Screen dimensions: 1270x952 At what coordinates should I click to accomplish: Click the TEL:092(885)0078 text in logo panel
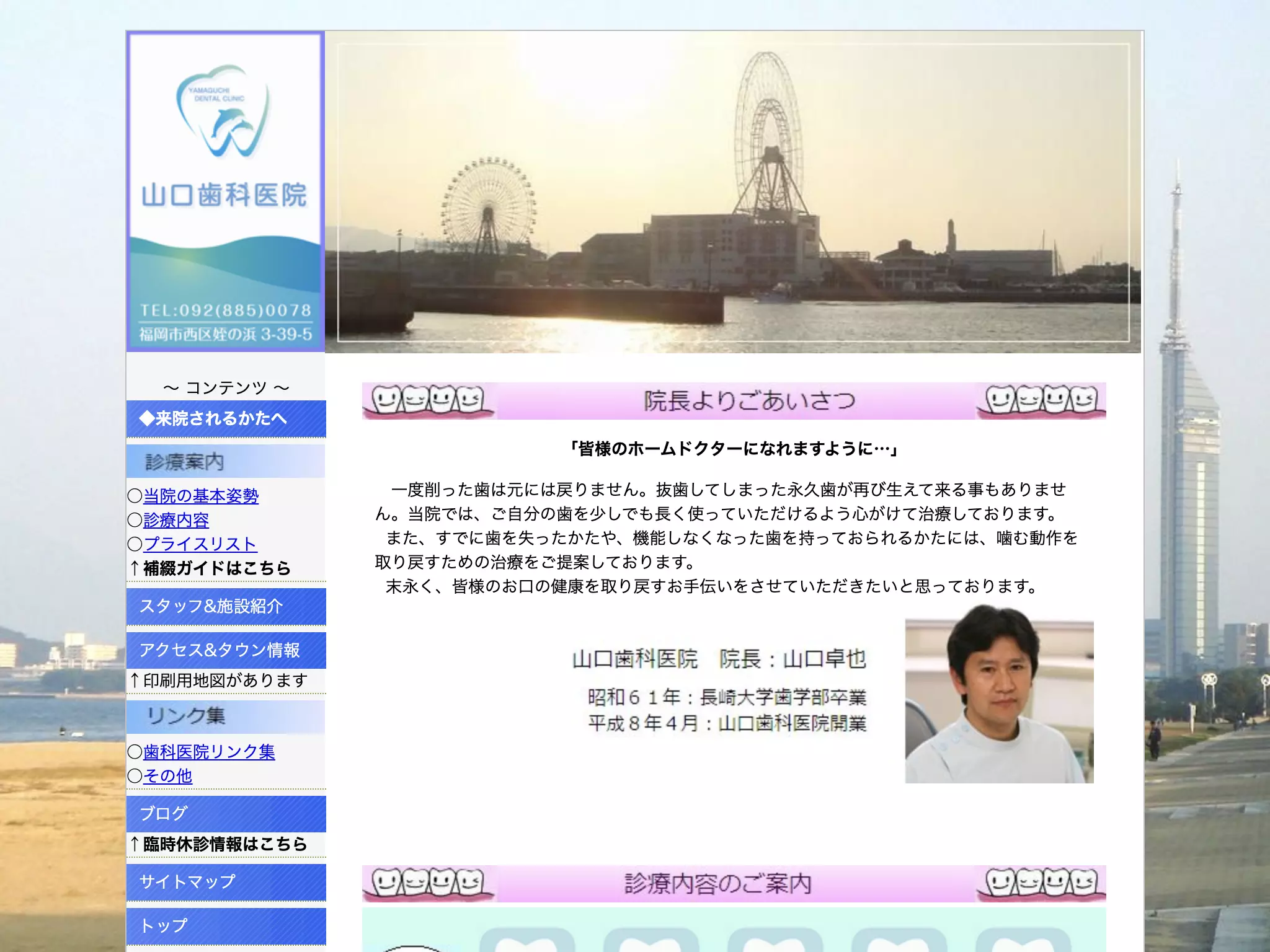click(x=226, y=311)
